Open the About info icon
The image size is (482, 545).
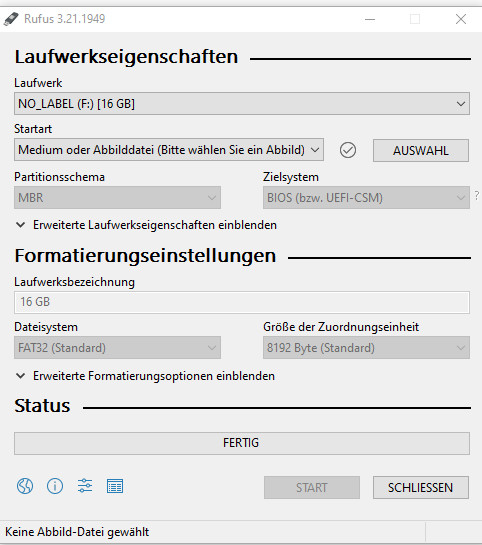(x=55, y=486)
